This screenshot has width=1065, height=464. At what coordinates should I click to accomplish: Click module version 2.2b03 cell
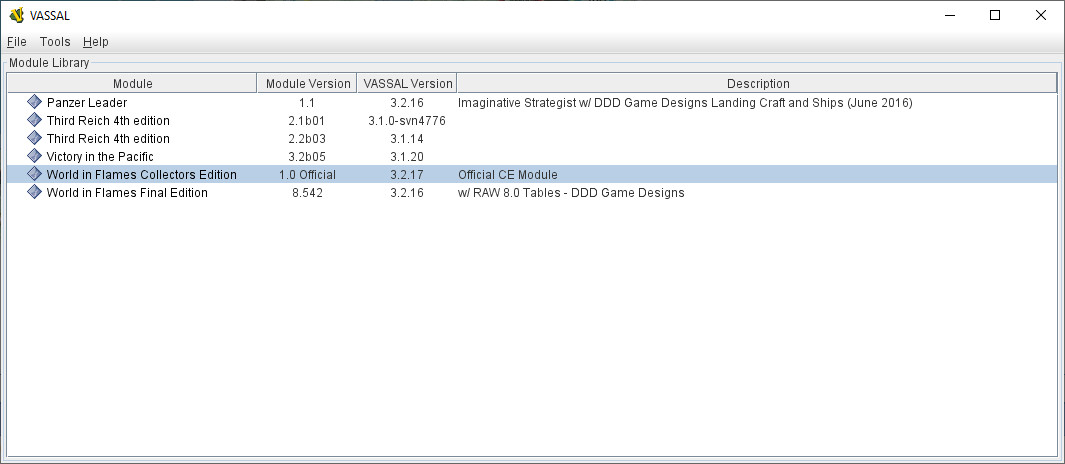tap(308, 139)
